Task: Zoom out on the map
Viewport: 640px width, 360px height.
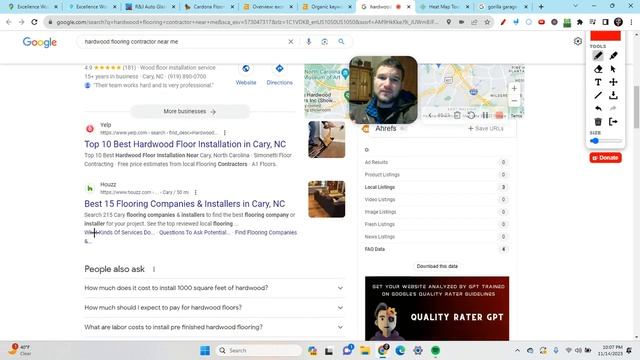Action: [x=514, y=101]
